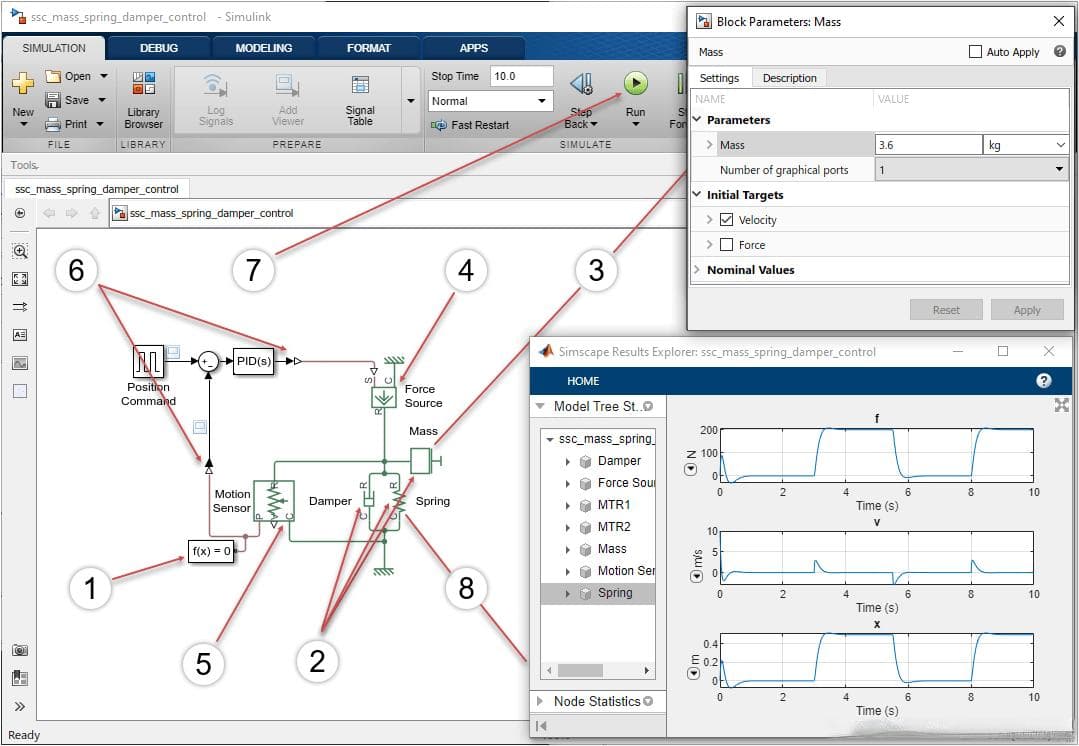
Task: Uncheck the Velocity initial target checkbox
Action: pos(726,220)
